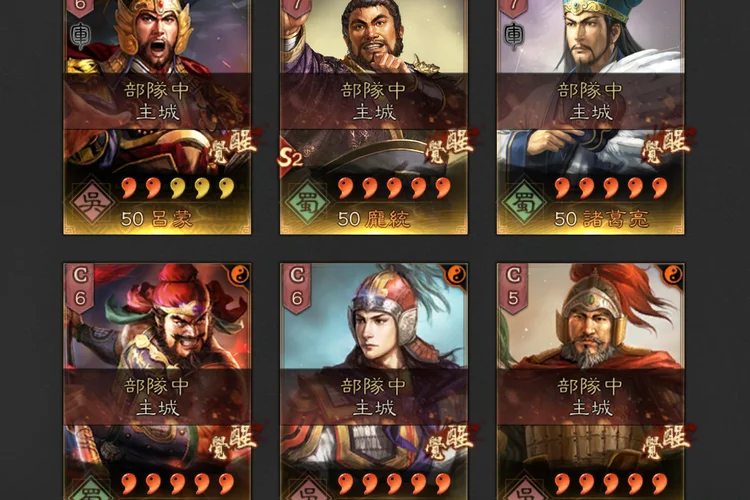The image size is (750, 500).
Task: Click the C 5 cost badge
Action: tap(513, 288)
